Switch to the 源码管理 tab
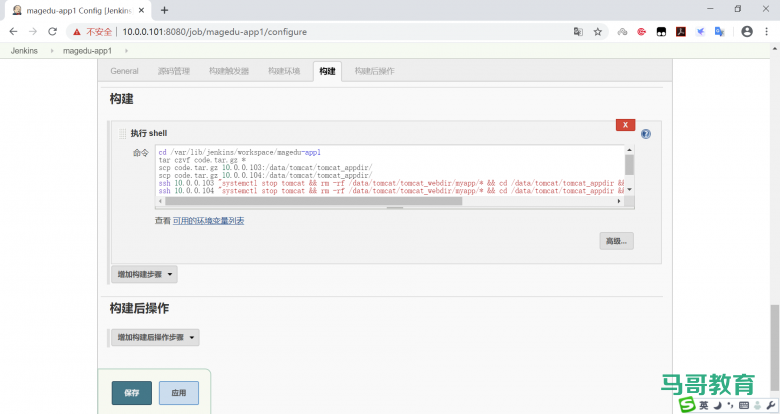 (x=174, y=71)
